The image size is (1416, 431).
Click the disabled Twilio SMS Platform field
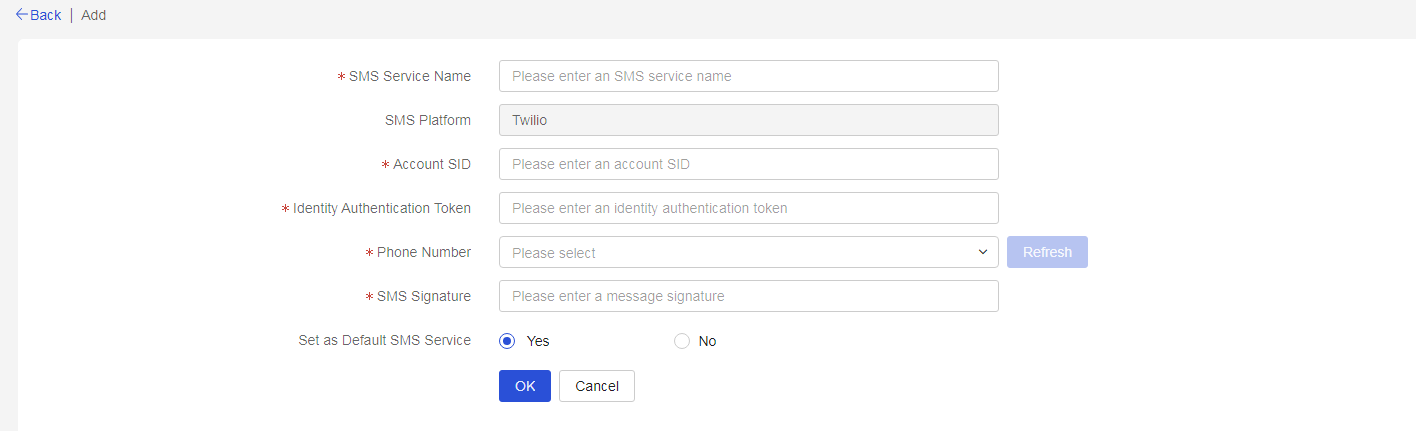point(748,120)
